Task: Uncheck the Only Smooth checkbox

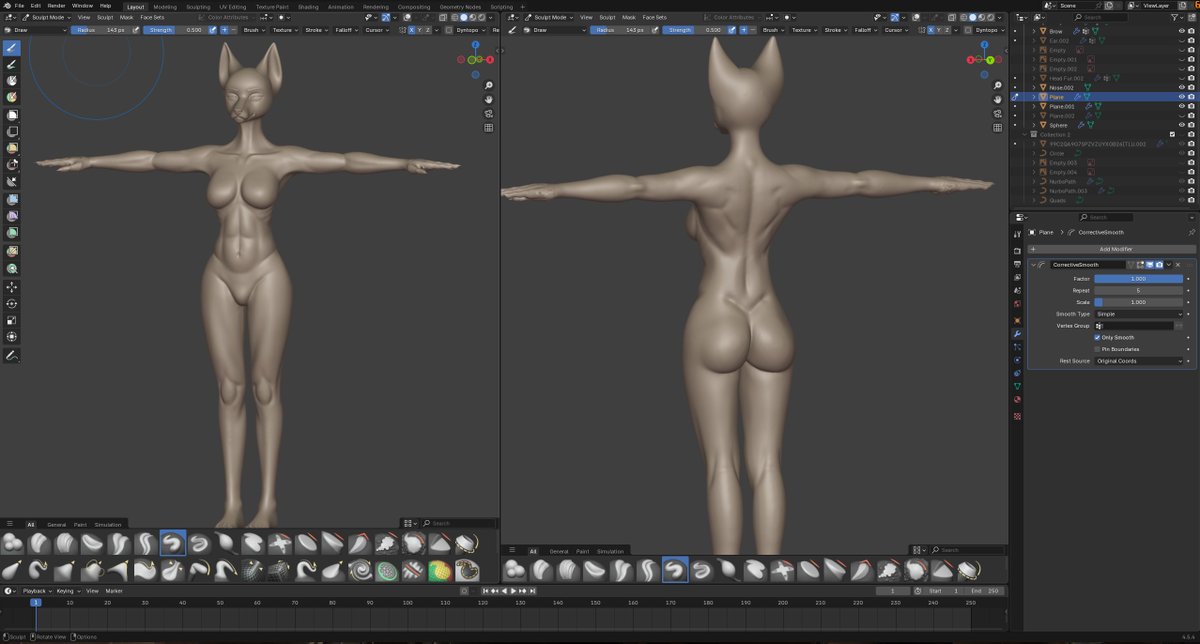Action: [1098, 337]
